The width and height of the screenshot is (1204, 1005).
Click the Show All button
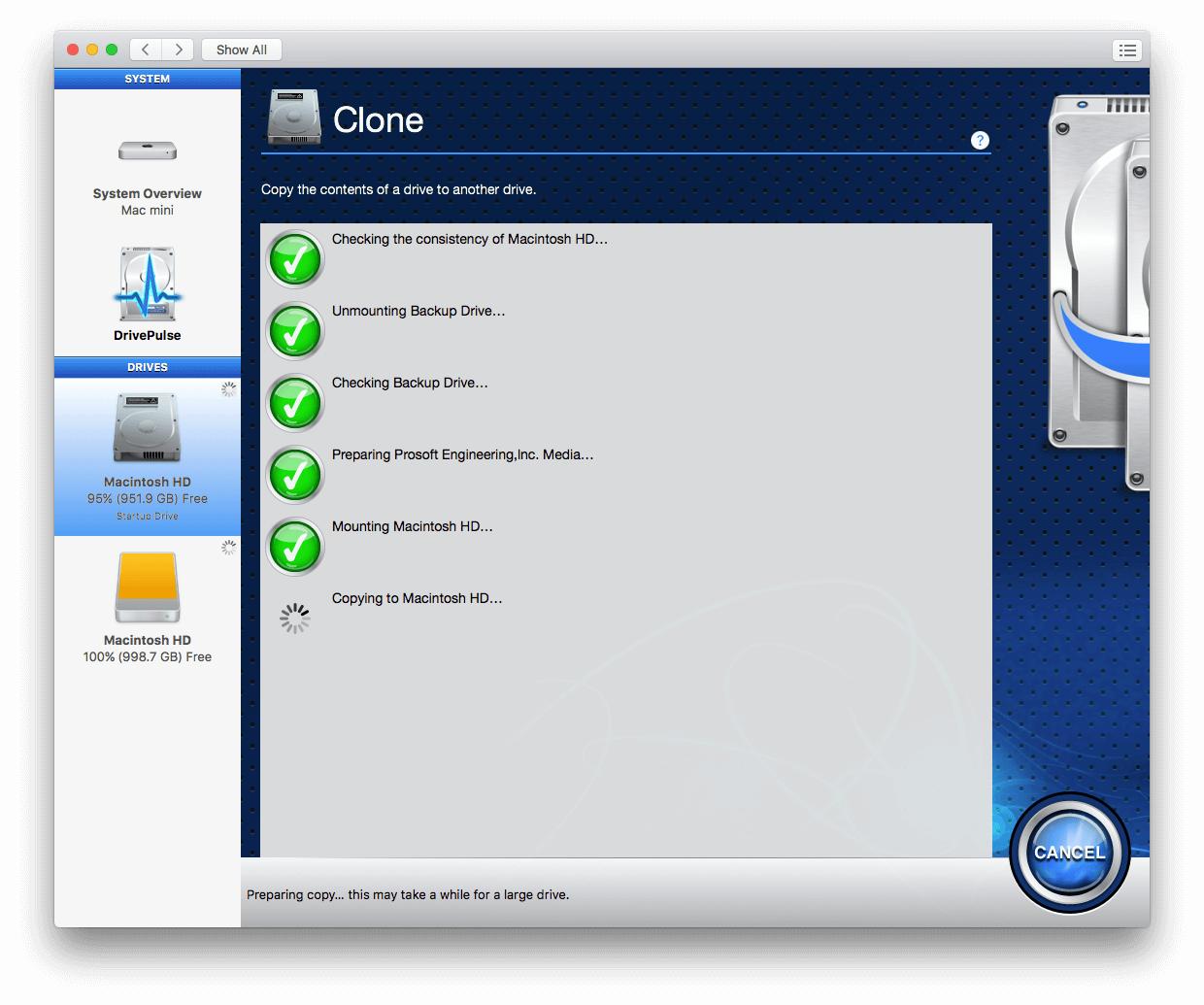click(241, 50)
